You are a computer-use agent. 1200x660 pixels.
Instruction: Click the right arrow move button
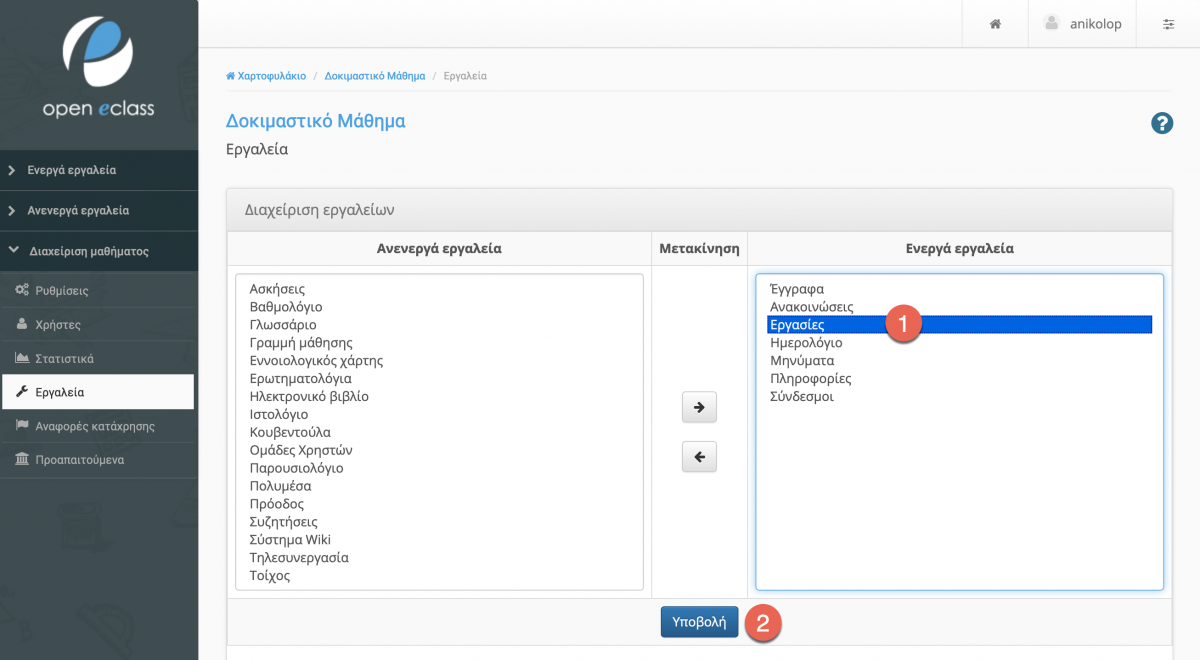pos(699,407)
